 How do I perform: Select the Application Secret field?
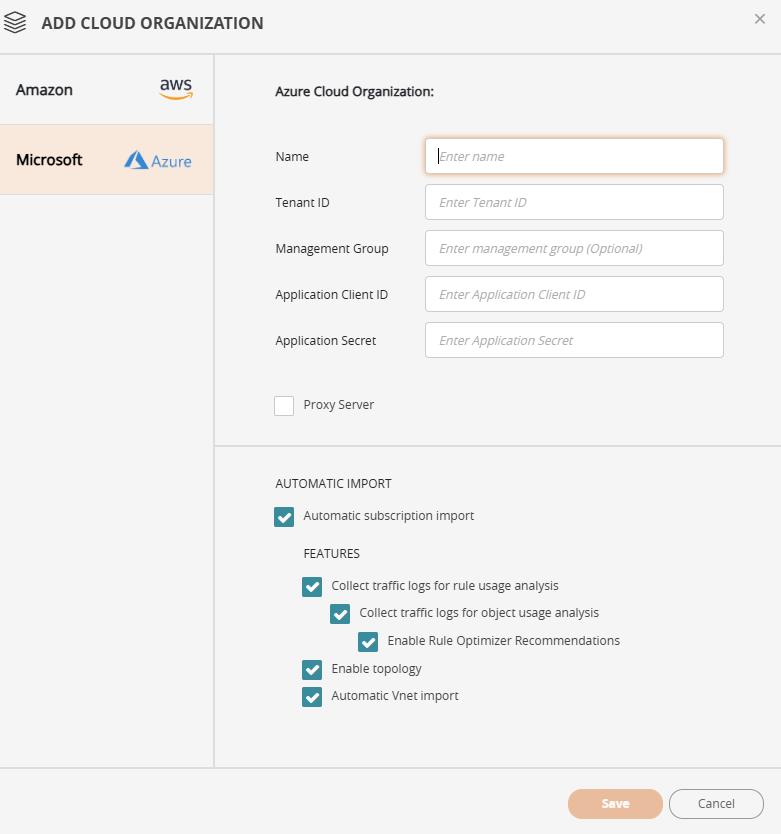click(574, 340)
